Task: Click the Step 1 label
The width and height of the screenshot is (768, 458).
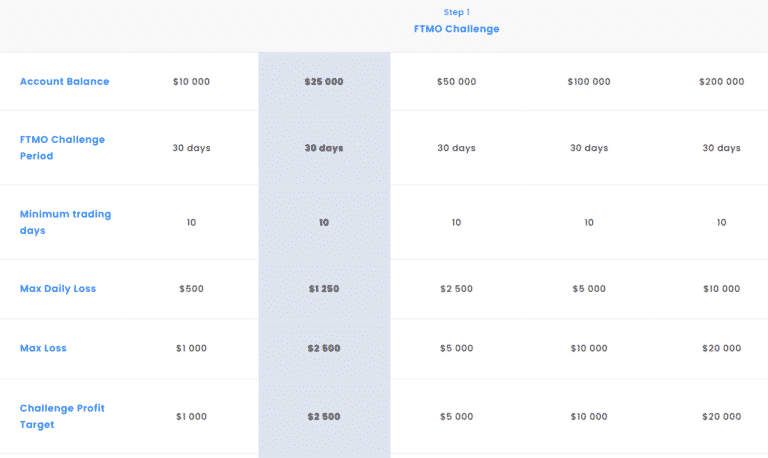Action: click(x=456, y=12)
